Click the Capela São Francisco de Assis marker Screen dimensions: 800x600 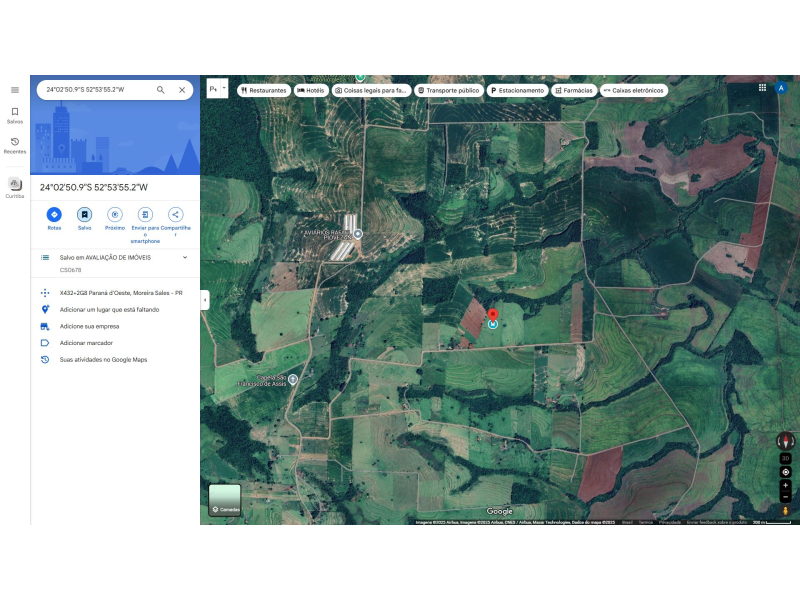293,379
